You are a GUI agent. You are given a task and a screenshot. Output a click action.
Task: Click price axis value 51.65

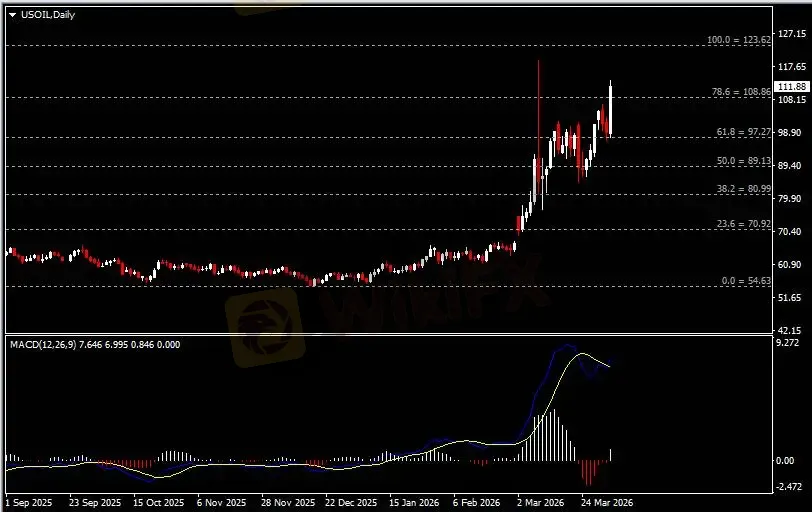790,298
